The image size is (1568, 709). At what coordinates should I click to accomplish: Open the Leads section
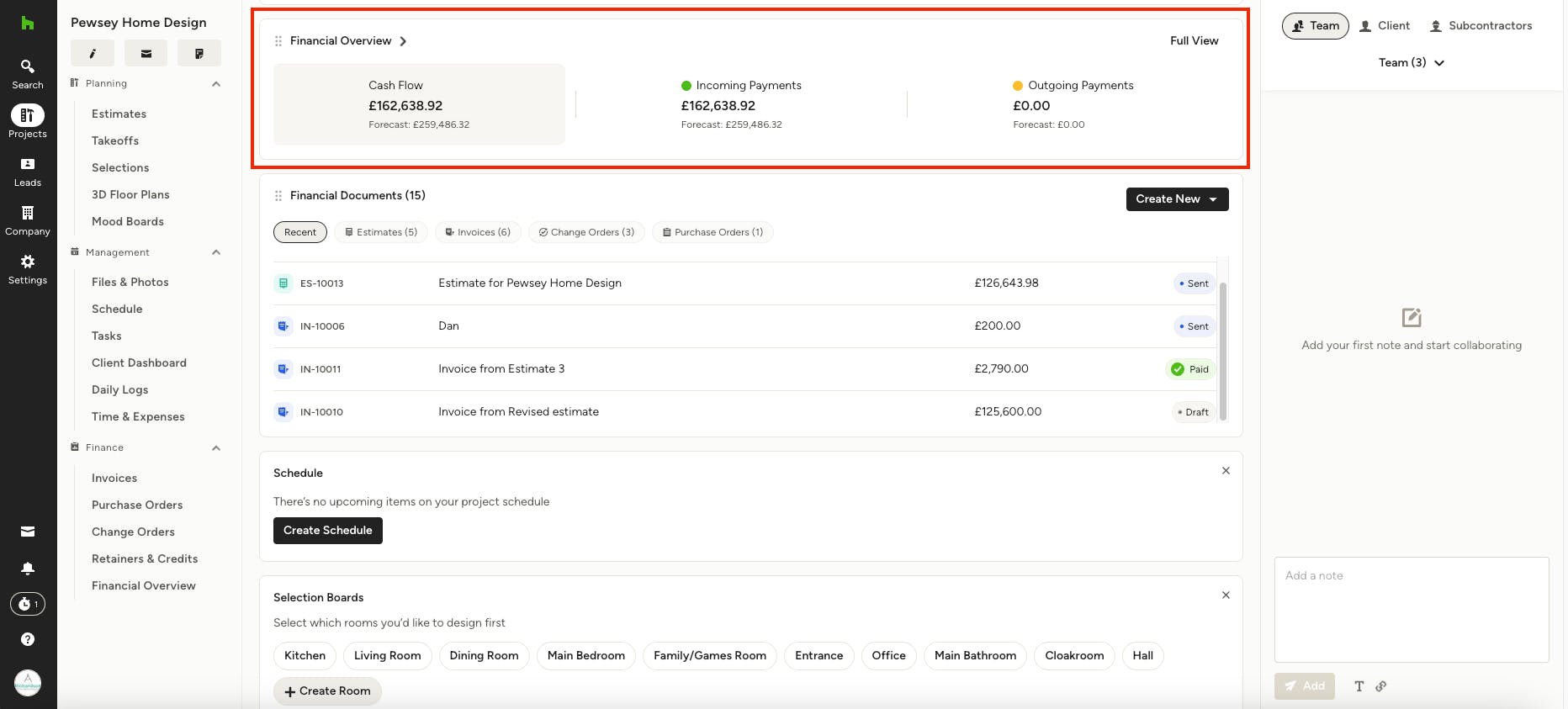coord(28,171)
